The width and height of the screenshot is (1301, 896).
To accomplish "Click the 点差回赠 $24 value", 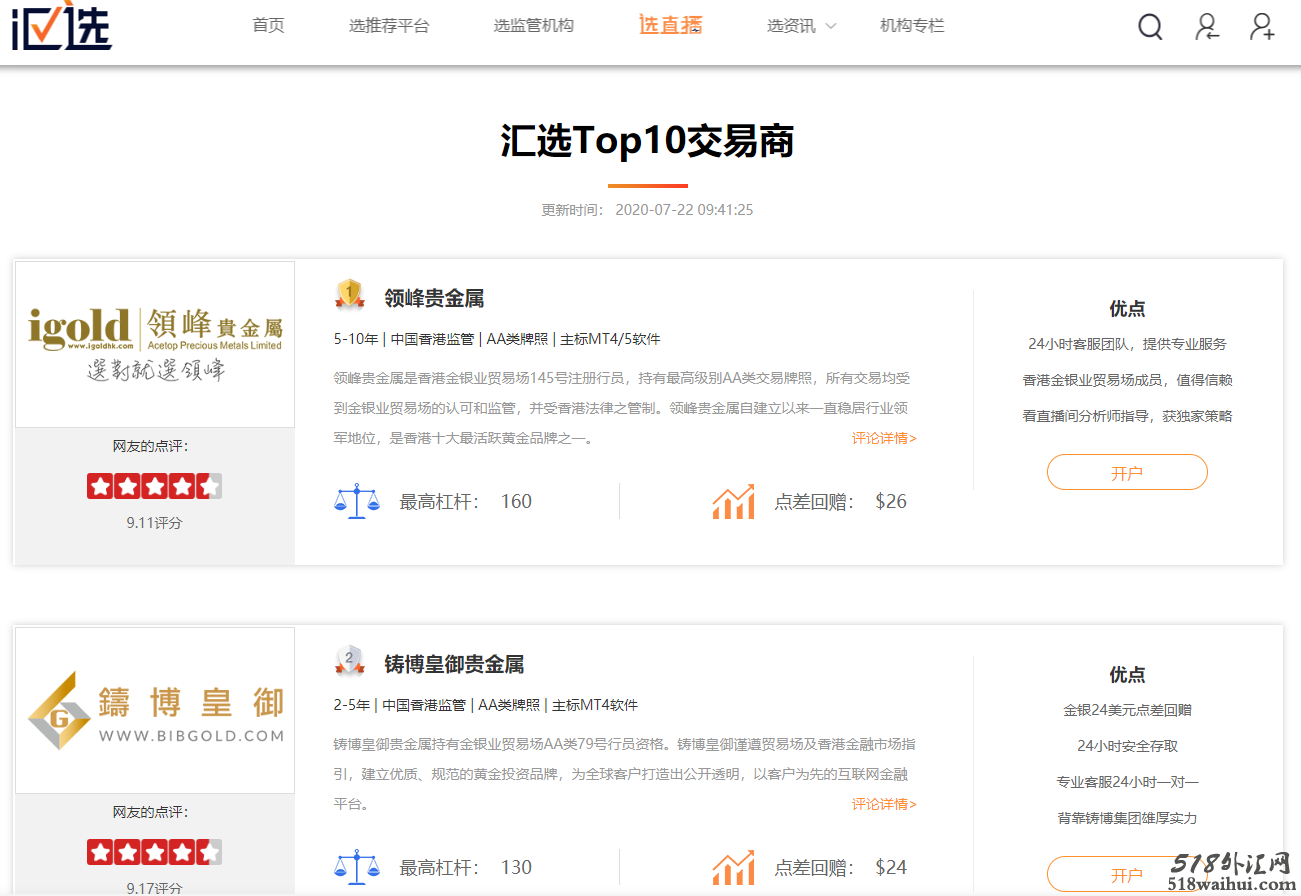I will [x=891, y=867].
